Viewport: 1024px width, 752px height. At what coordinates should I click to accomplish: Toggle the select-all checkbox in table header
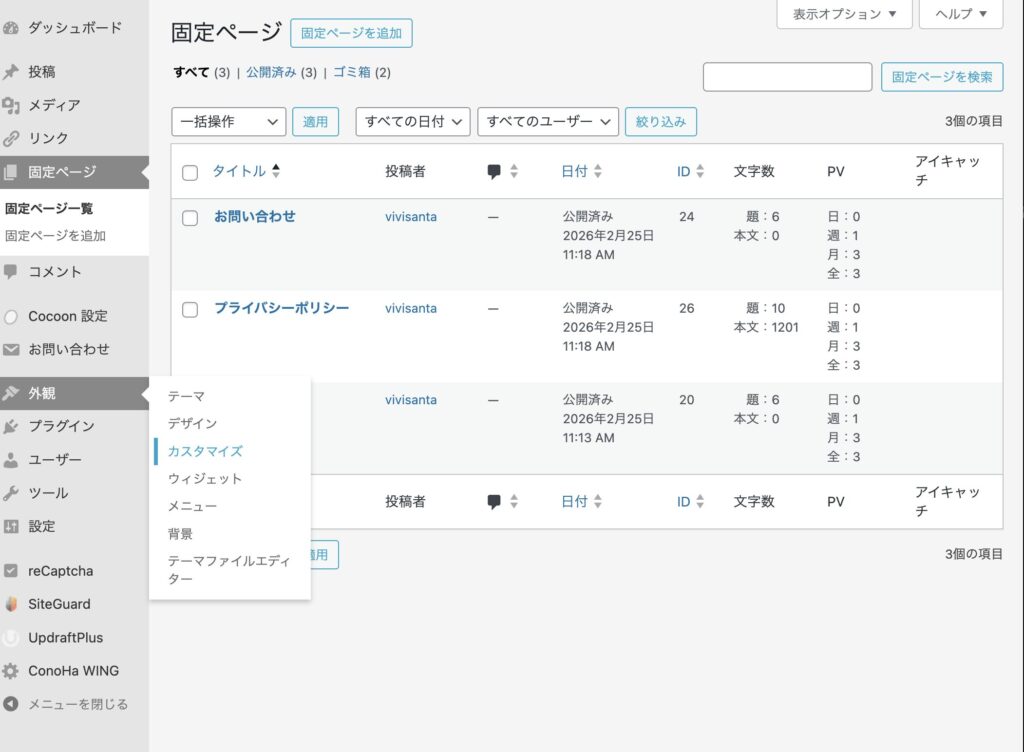(x=190, y=173)
